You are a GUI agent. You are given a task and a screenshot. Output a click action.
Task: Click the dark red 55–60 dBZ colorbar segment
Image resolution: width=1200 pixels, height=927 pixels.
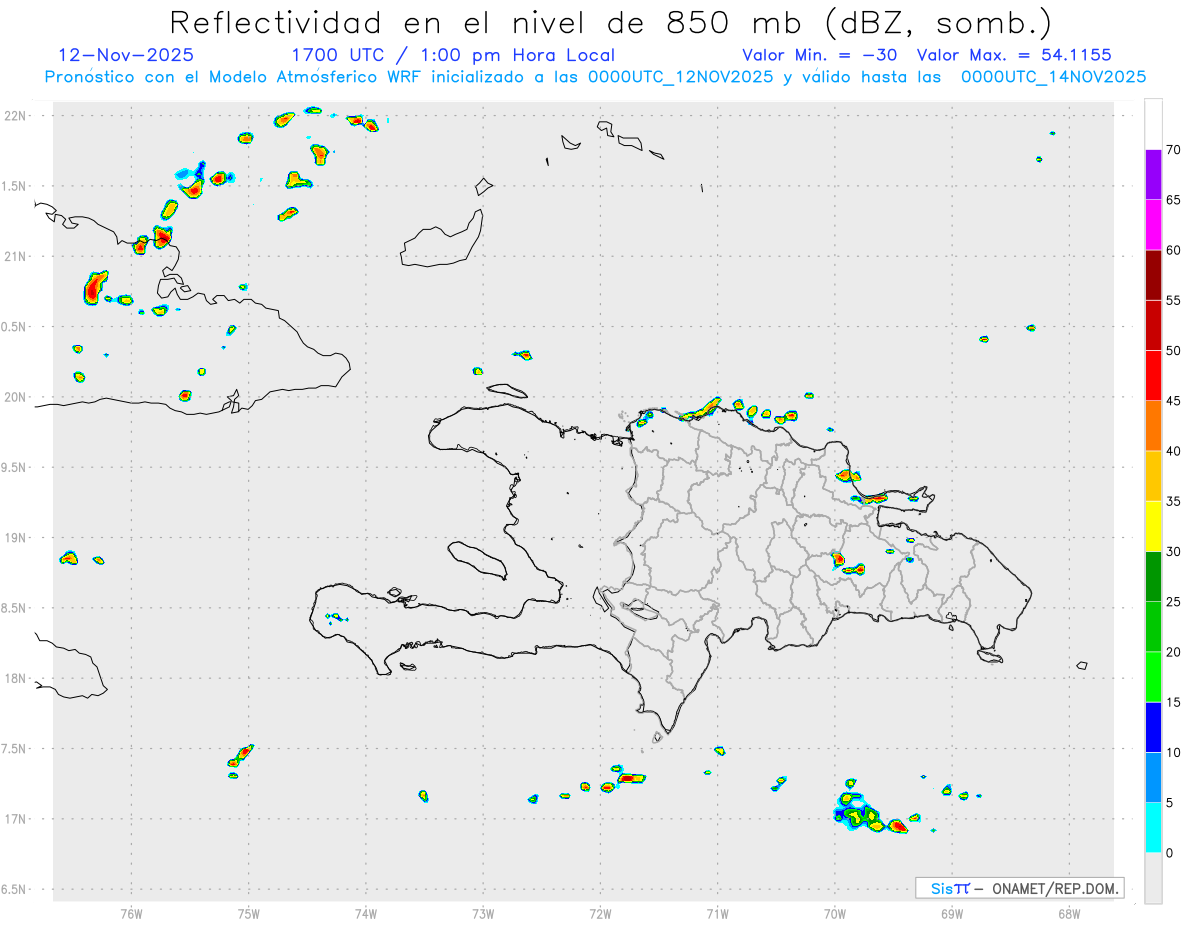[1153, 275]
